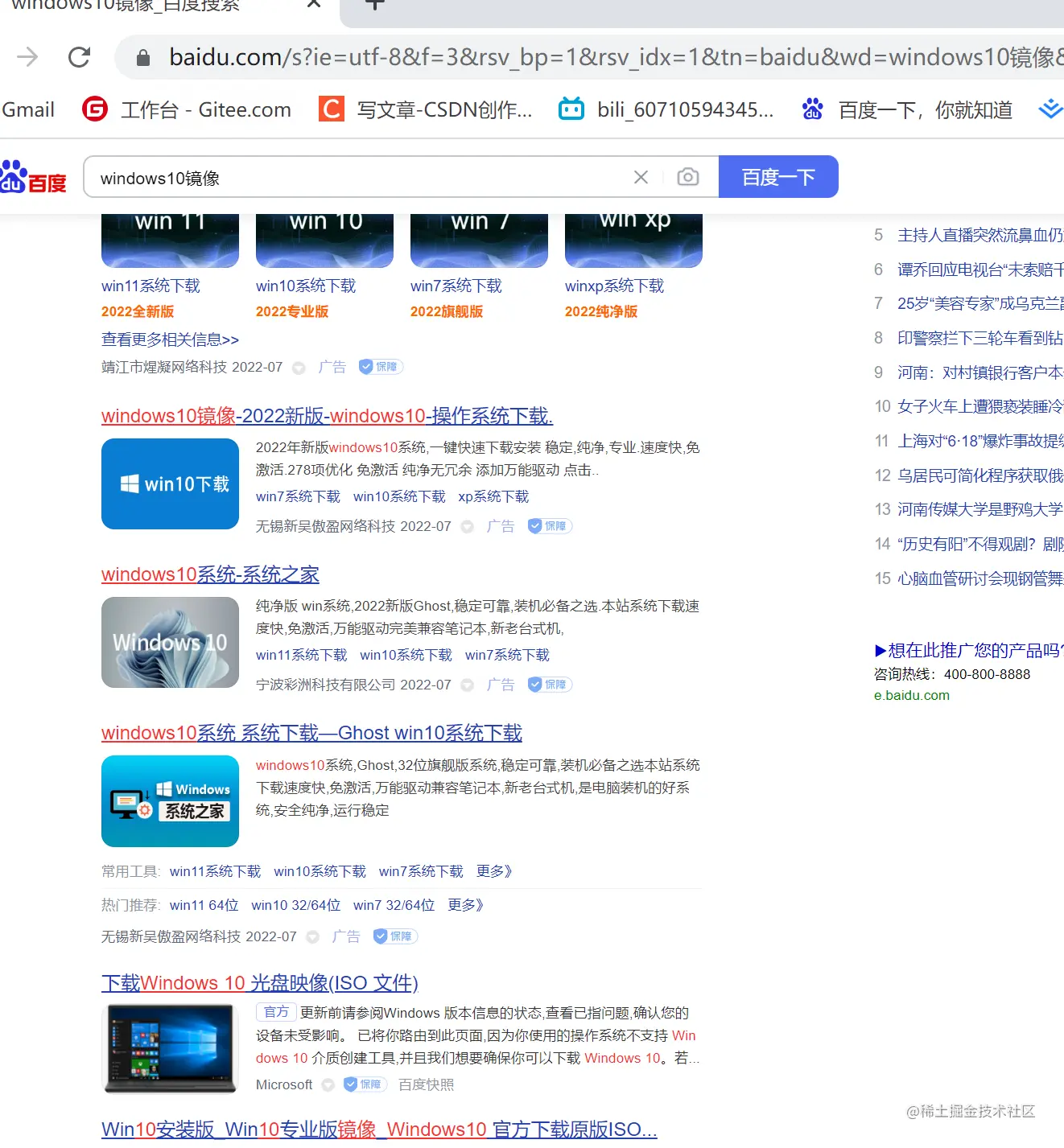Open the win 7 thumbnail image
The image size is (1064, 1148).
[x=479, y=241]
